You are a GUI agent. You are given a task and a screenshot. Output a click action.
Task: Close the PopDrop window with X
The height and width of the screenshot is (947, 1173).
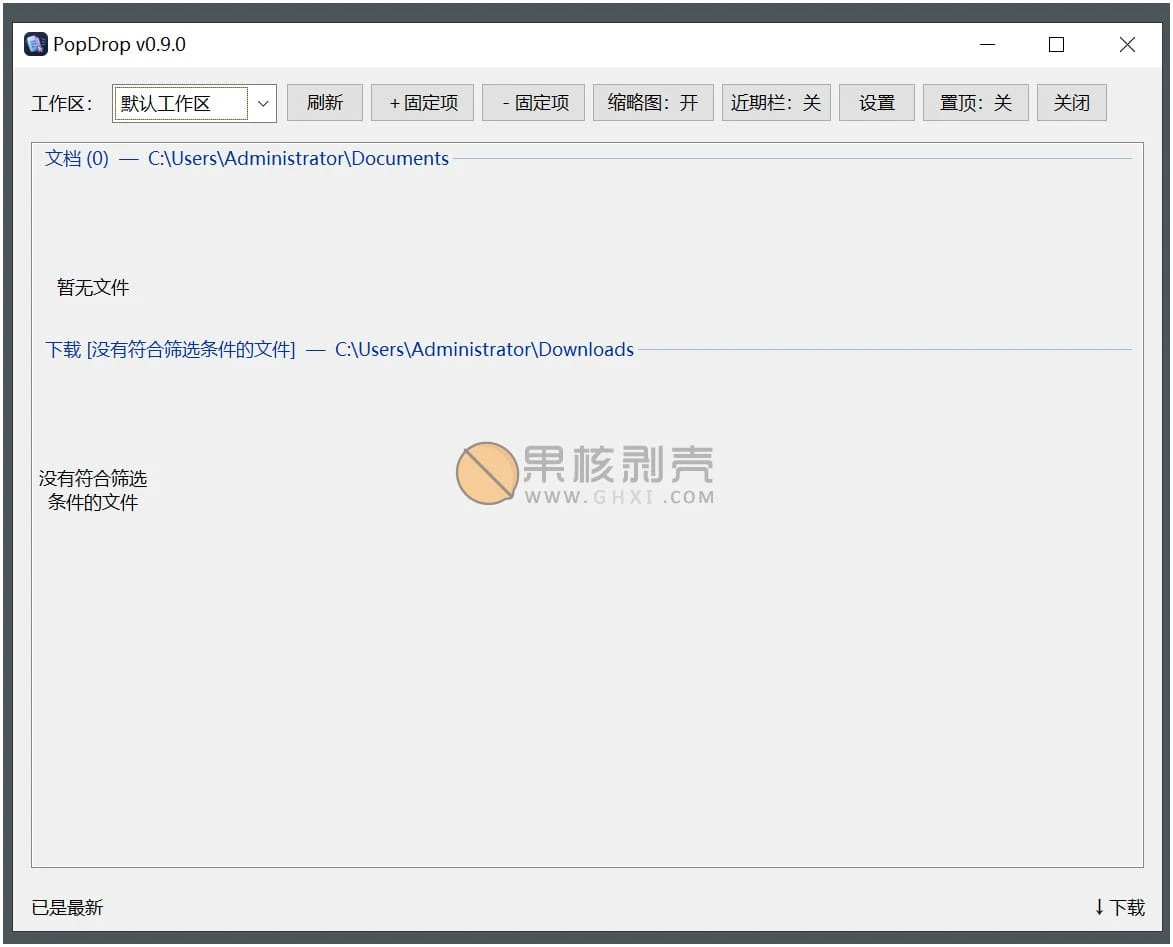click(x=1127, y=45)
